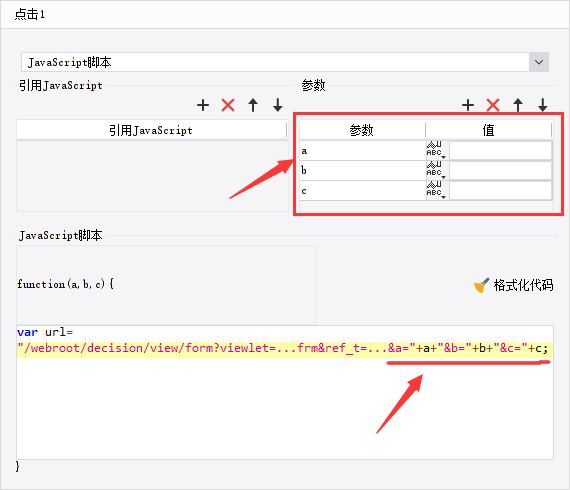Add a new parameter row
Viewport: 570px width, 490px height.
[468, 105]
